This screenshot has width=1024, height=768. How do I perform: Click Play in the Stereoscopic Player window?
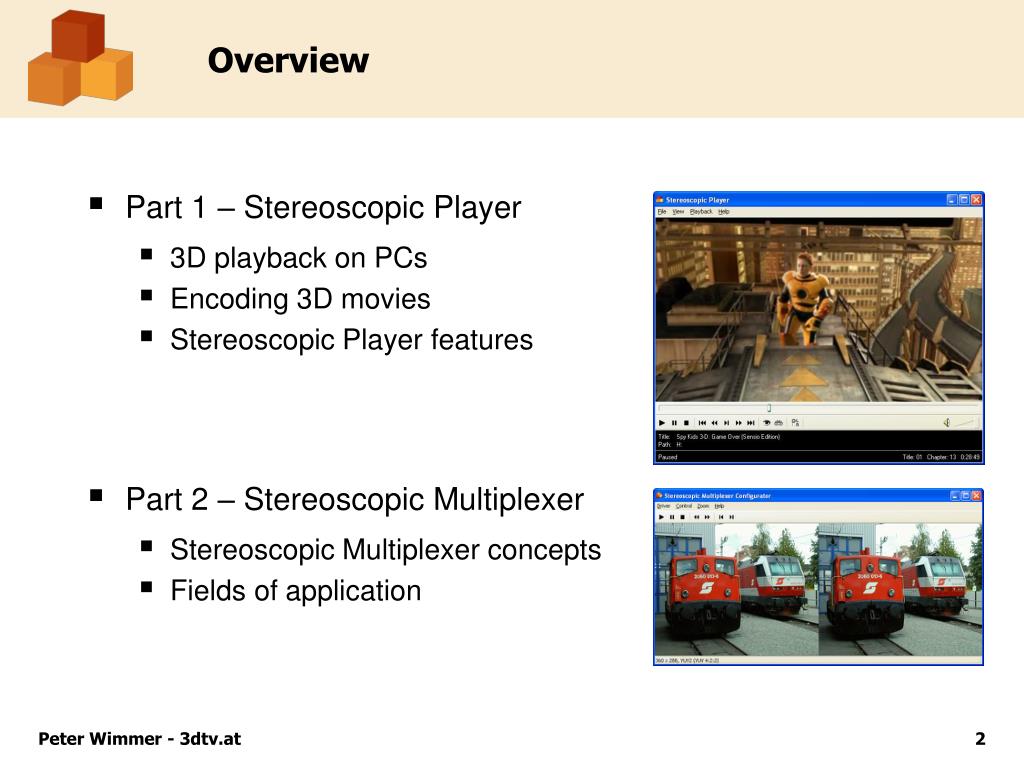click(x=662, y=423)
